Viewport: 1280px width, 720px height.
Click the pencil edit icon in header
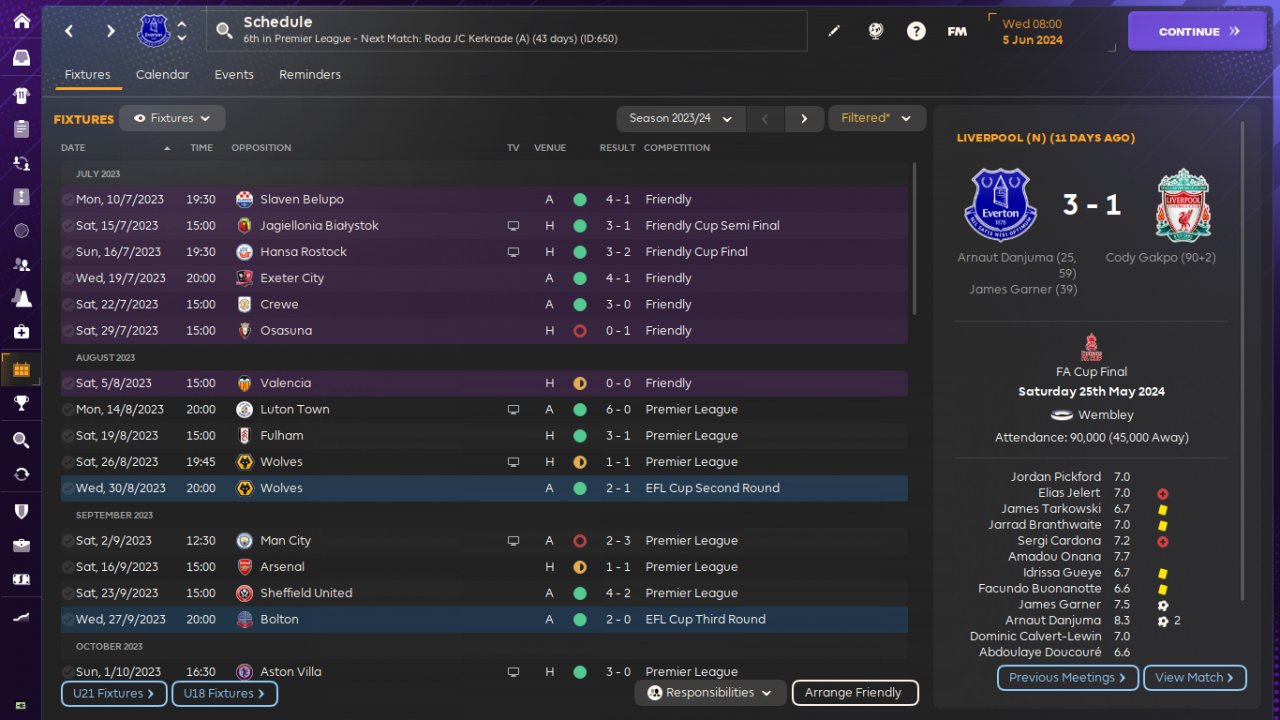coord(834,31)
